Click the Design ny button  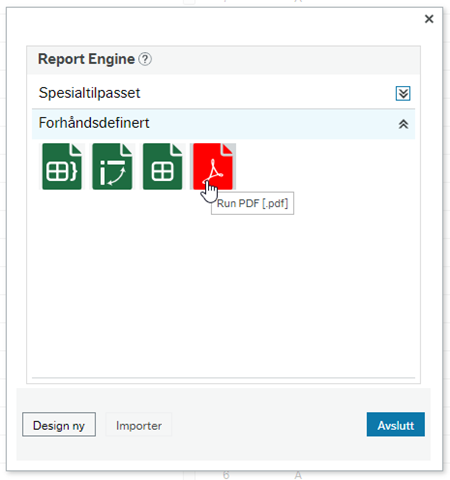[59, 424]
